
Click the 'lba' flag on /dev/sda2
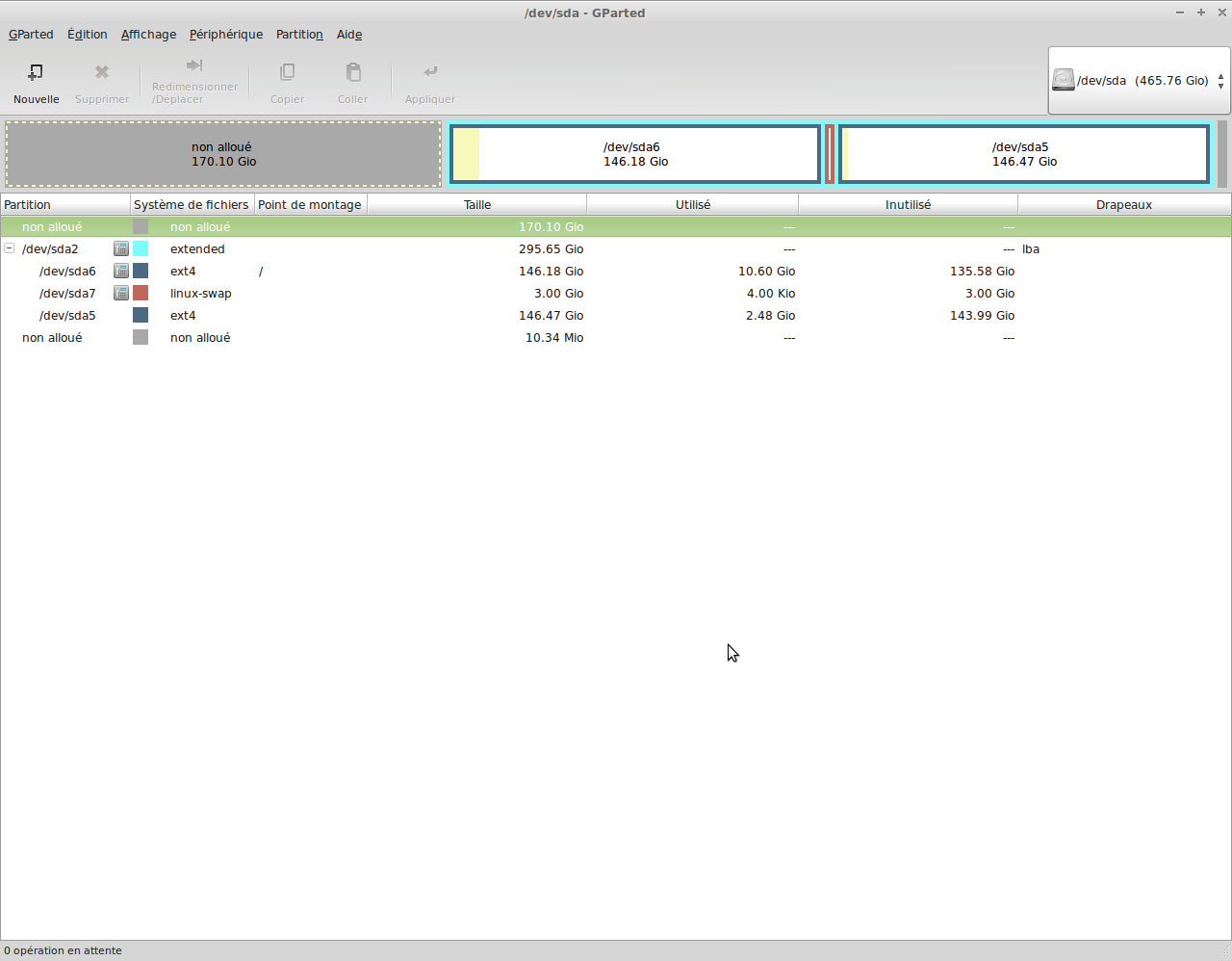(x=1031, y=248)
